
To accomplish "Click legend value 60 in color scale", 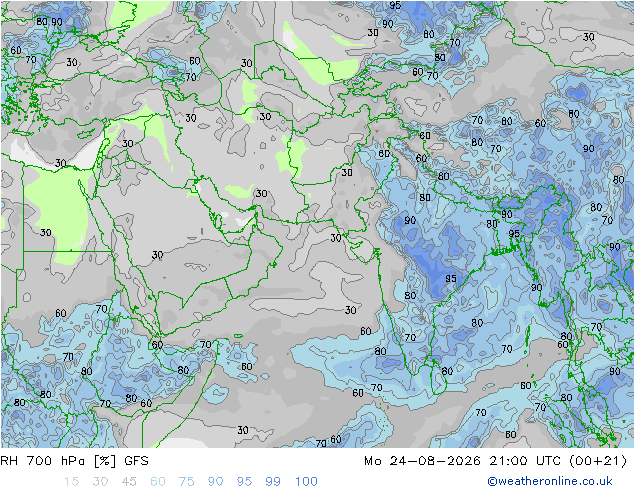I will tap(158, 482).
